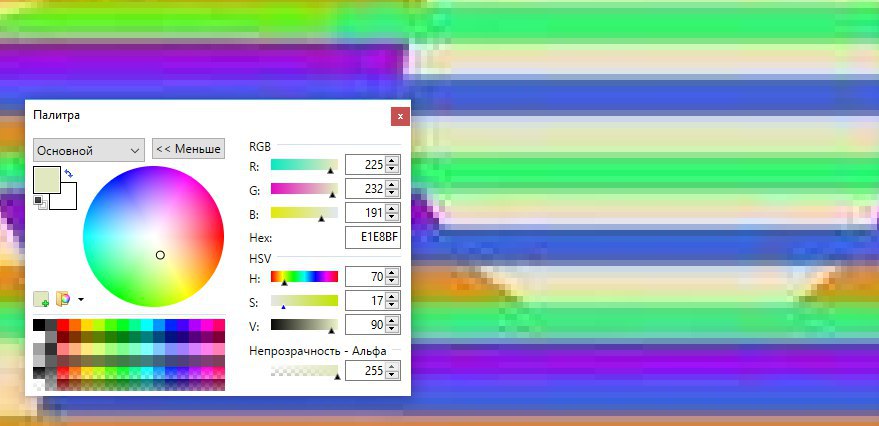Close the Палитра window
The image size is (879, 426).
[400, 117]
